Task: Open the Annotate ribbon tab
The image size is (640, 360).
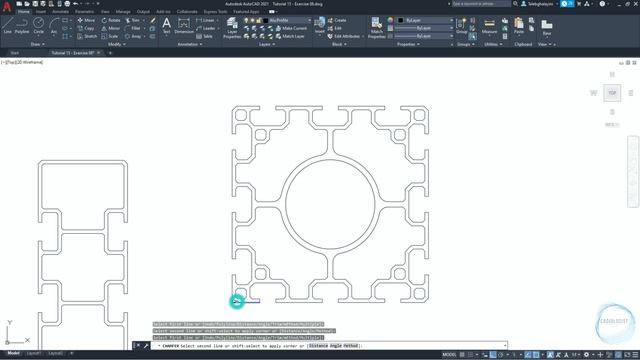Action: (60, 12)
